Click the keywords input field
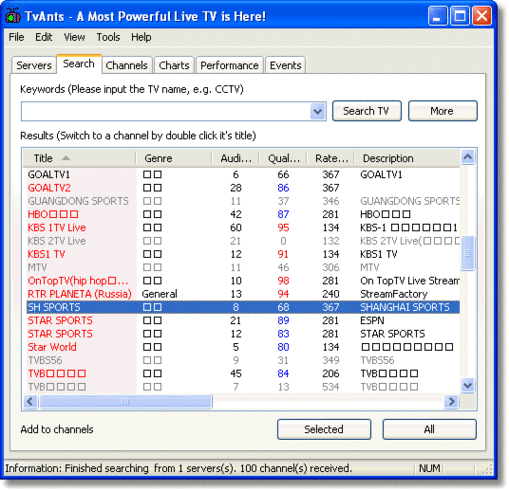 pyautogui.click(x=166, y=111)
